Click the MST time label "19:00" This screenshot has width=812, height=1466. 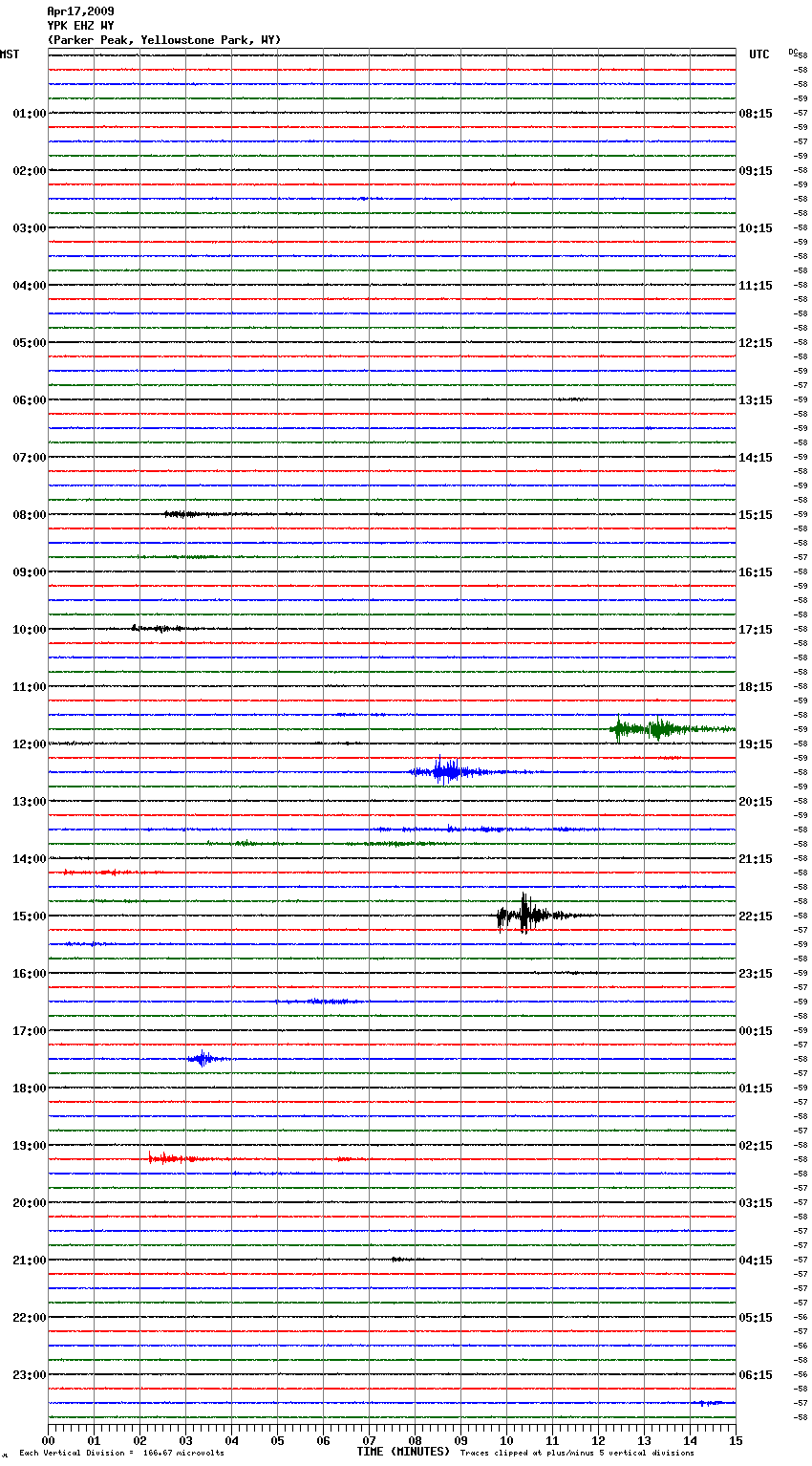coord(30,1146)
